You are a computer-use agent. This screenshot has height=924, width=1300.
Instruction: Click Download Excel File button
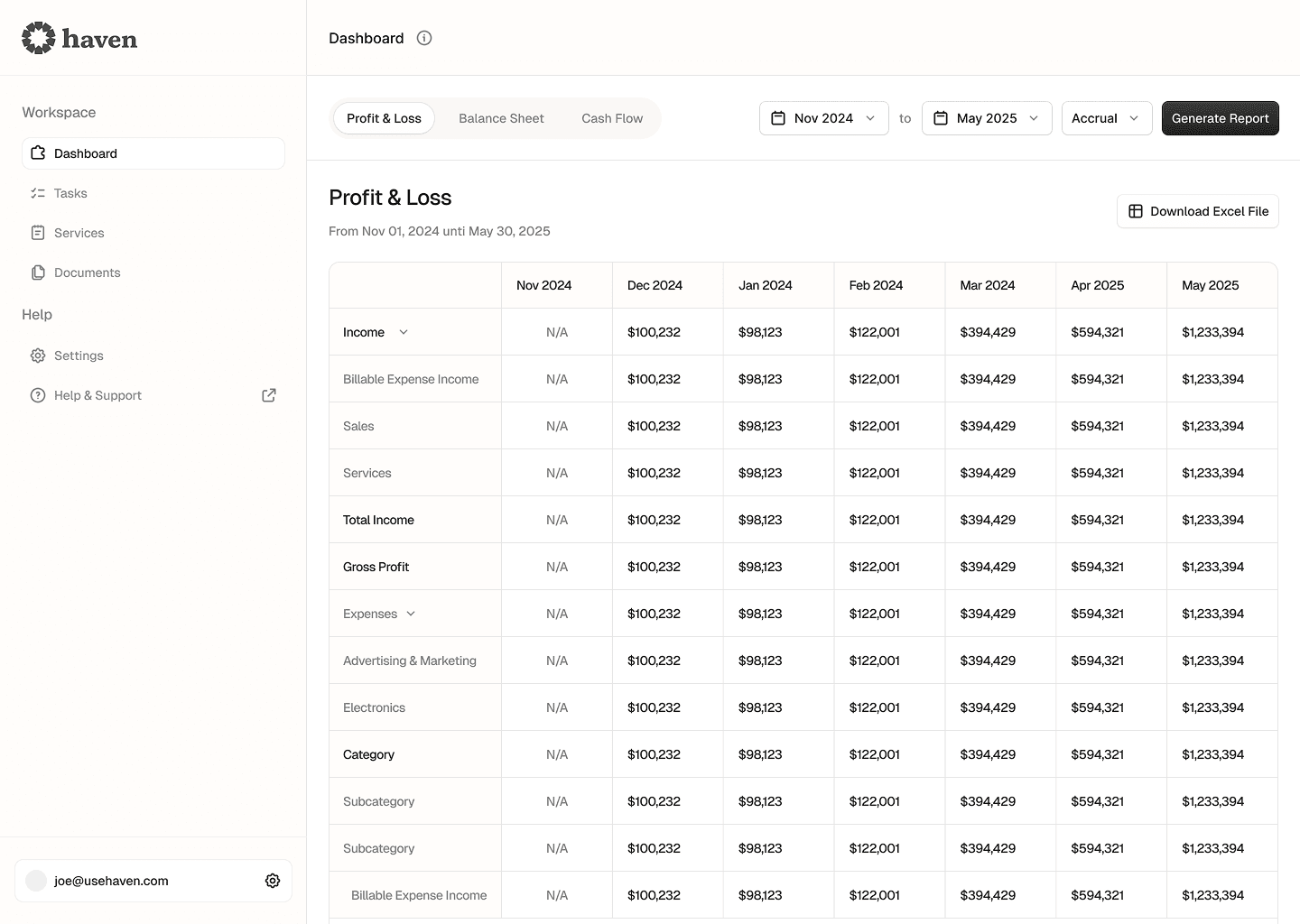pos(1197,211)
